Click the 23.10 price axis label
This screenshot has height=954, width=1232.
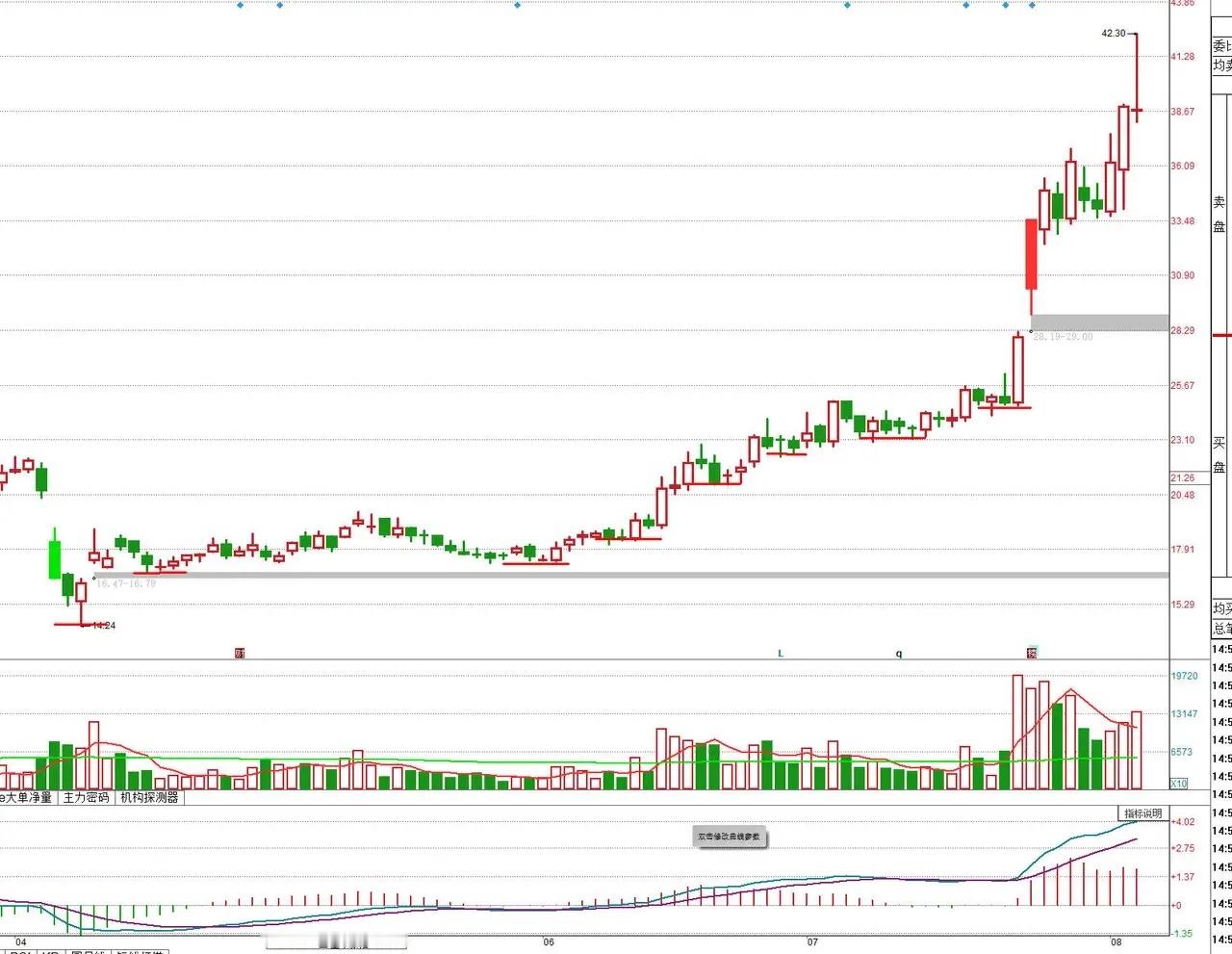(x=1183, y=440)
